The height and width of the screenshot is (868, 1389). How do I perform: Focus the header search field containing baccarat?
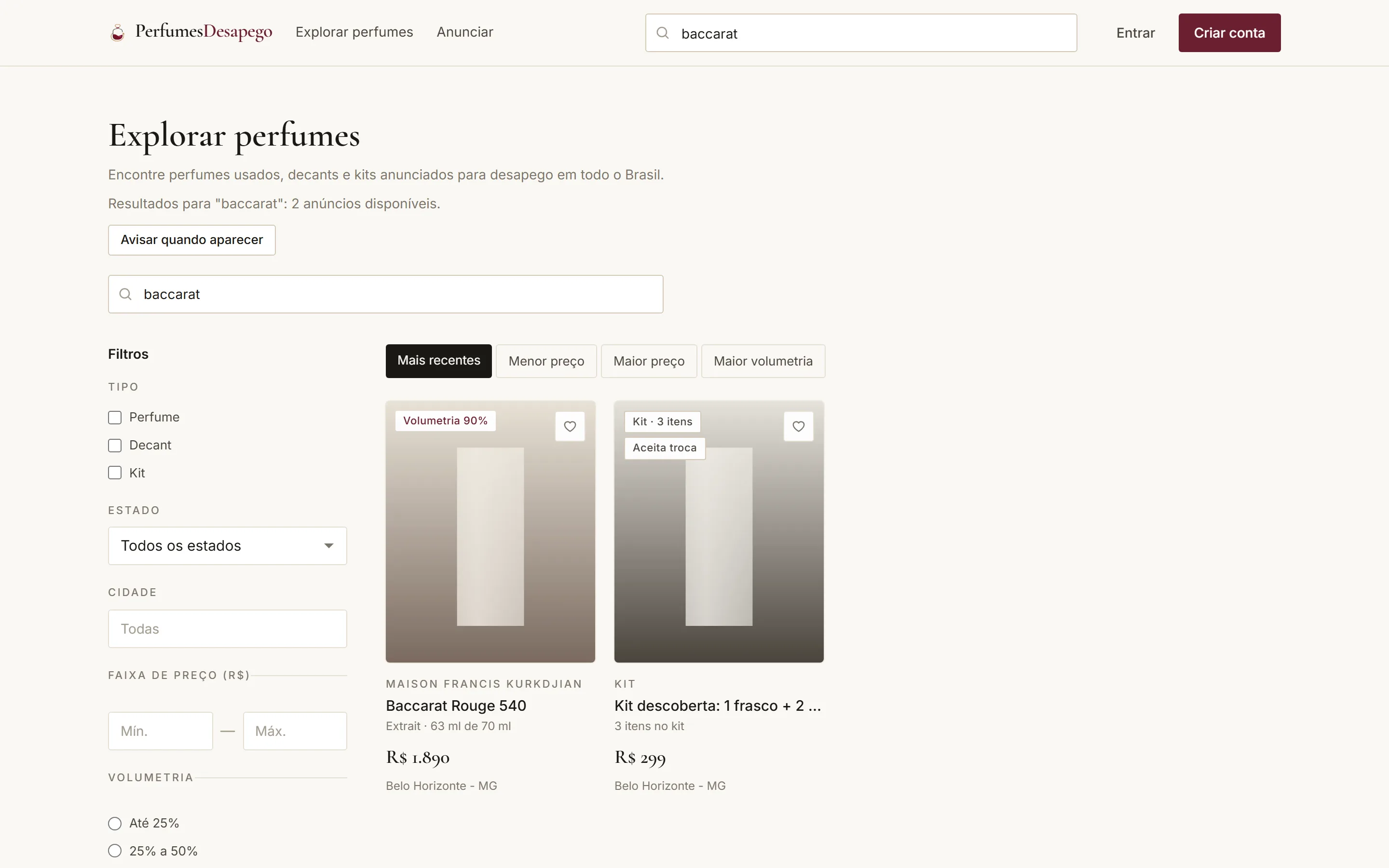[x=861, y=33]
